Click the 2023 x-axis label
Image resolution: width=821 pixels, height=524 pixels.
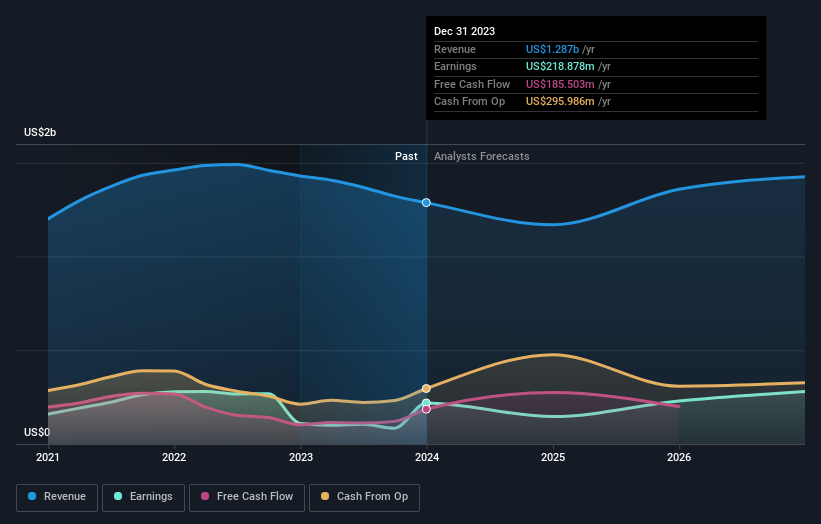tap(301, 458)
